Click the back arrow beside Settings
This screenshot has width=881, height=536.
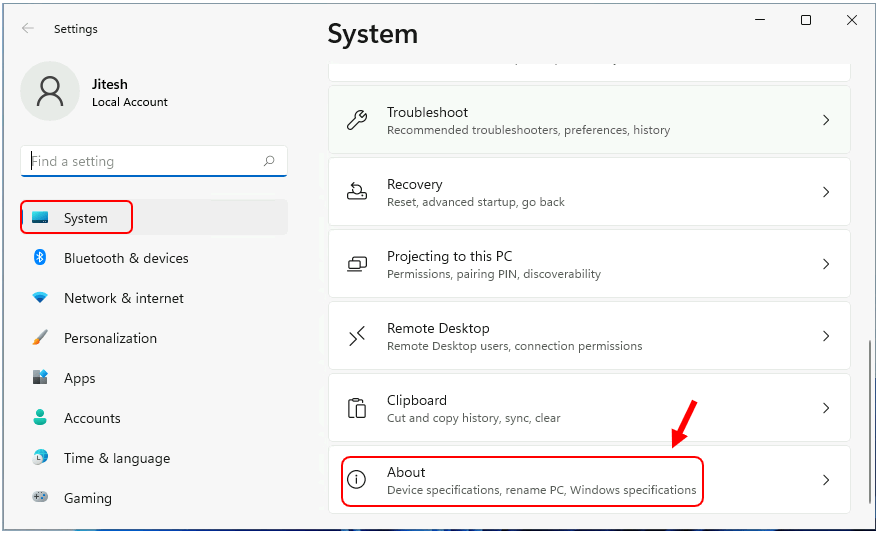click(x=28, y=28)
